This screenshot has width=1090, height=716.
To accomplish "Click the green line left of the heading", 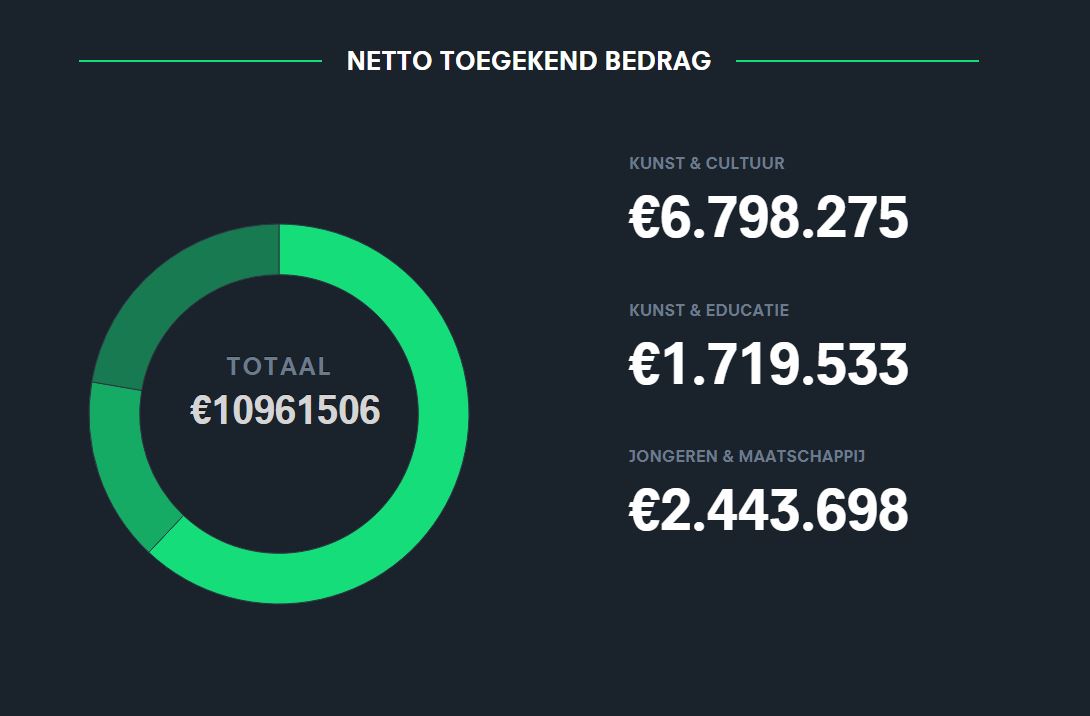I will 200,61.
